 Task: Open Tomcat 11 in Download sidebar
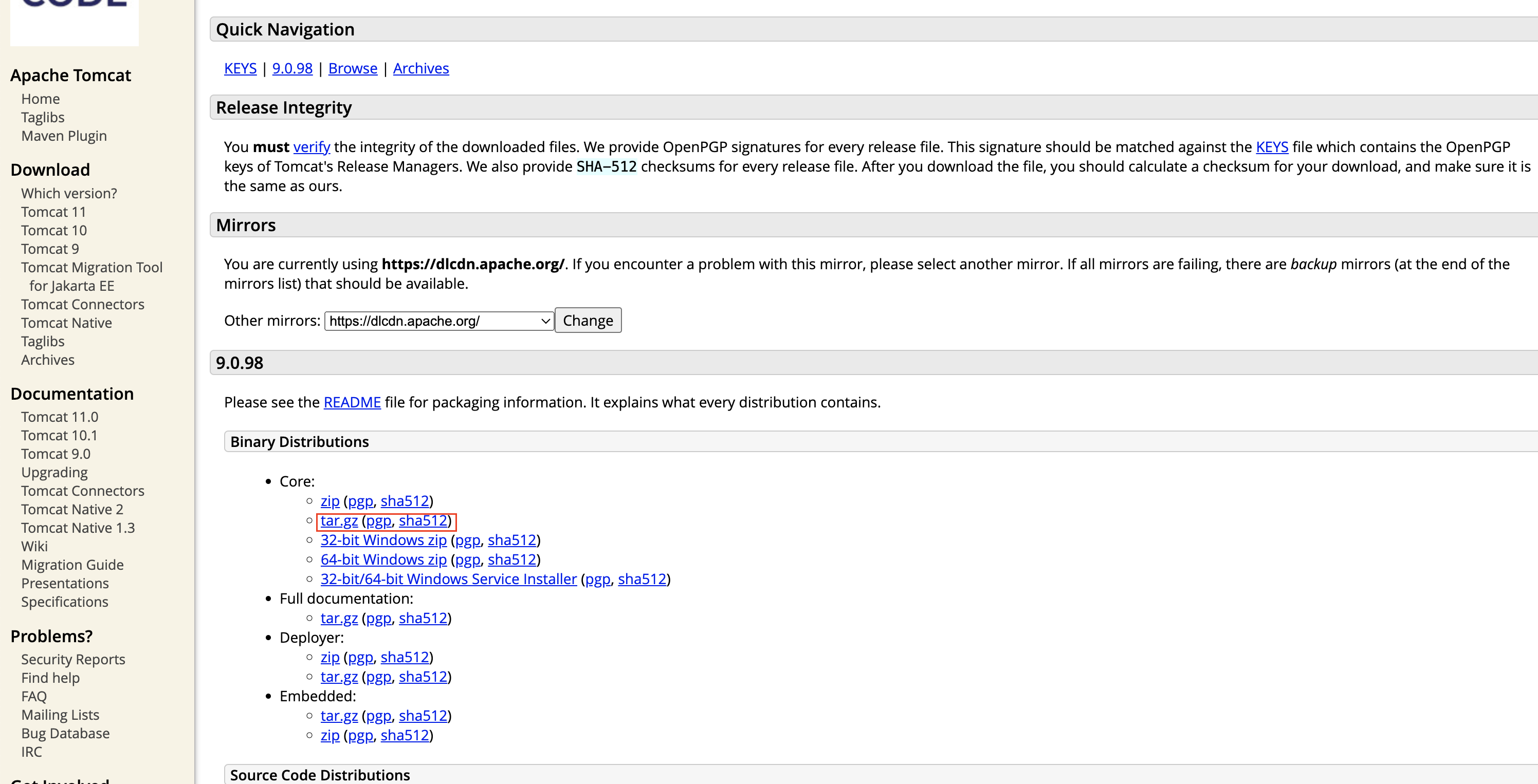tap(53, 212)
